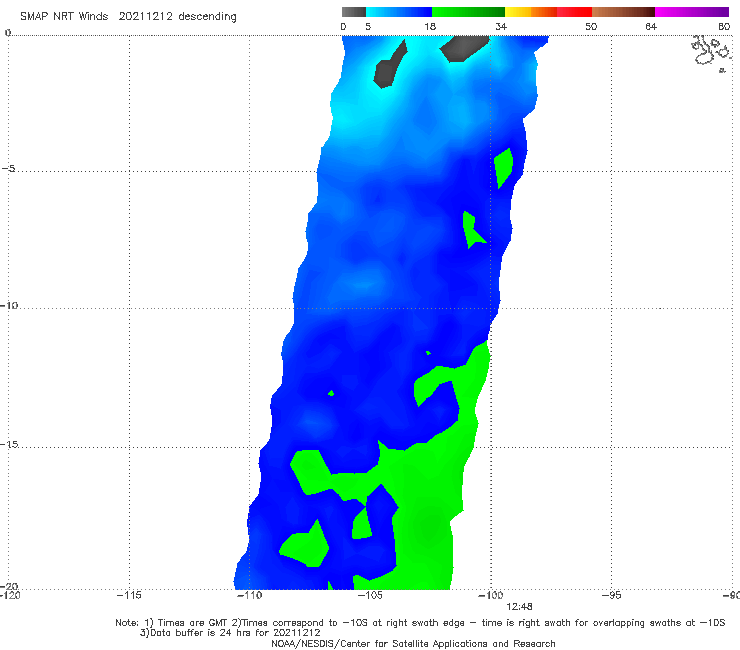The width and height of the screenshot is (740, 650).
Task: Click the color bar label '34'
Action: click(501, 27)
